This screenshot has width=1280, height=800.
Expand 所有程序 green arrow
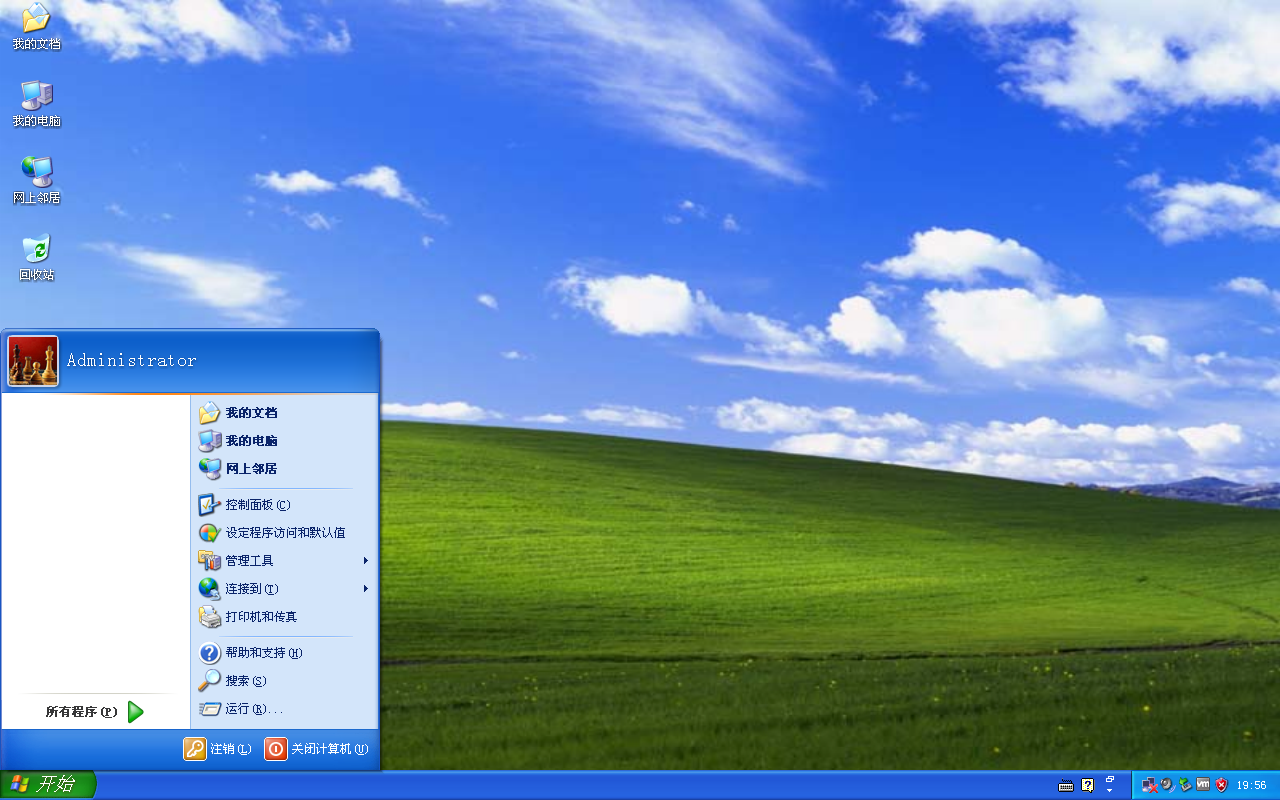pyautogui.click(x=136, y=712)
